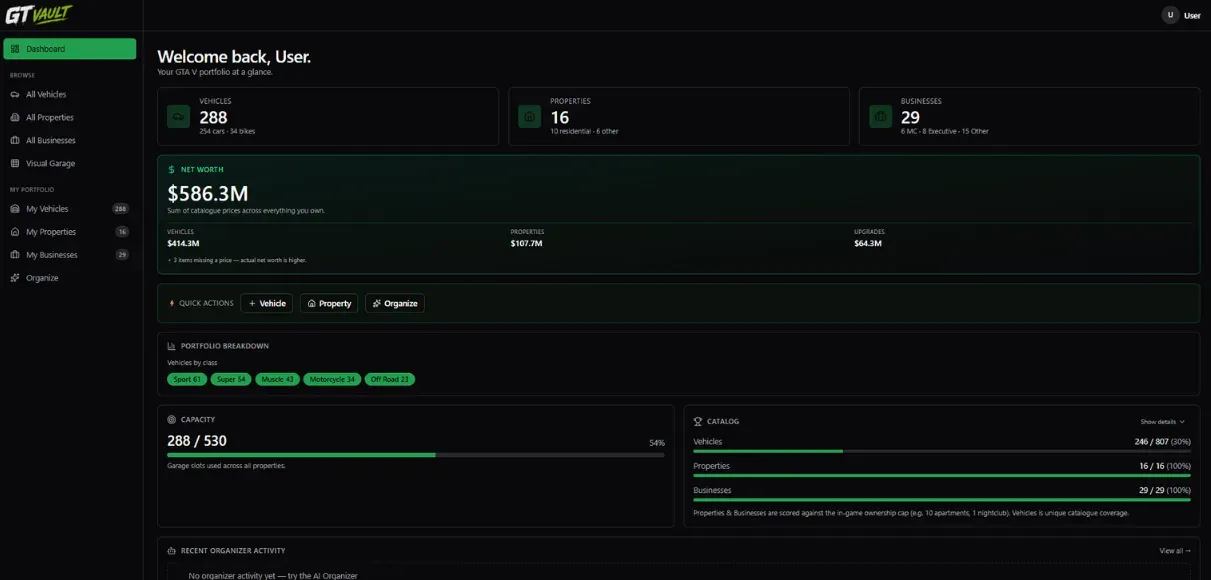Click the 288 badge next to My Vehicles

(x=120, y=209)
